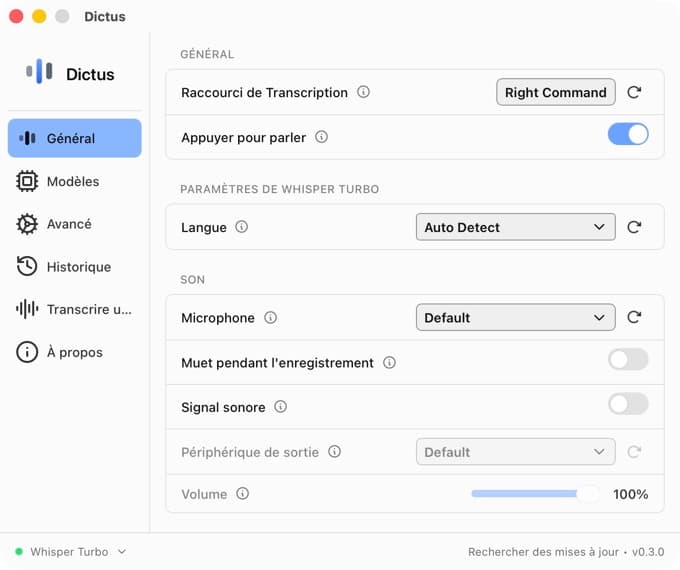Open the Historique sidebar tab
680x570 pixels.
click(75, 266)
